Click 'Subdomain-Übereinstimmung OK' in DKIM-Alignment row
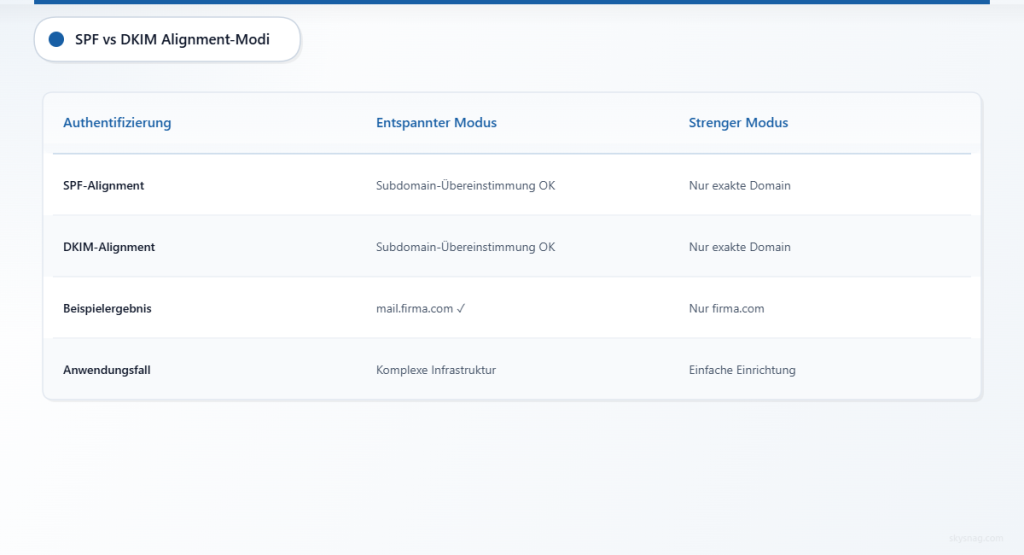Image resolution: width=1024 pixels, height=555 pixels. pos(466,247)
